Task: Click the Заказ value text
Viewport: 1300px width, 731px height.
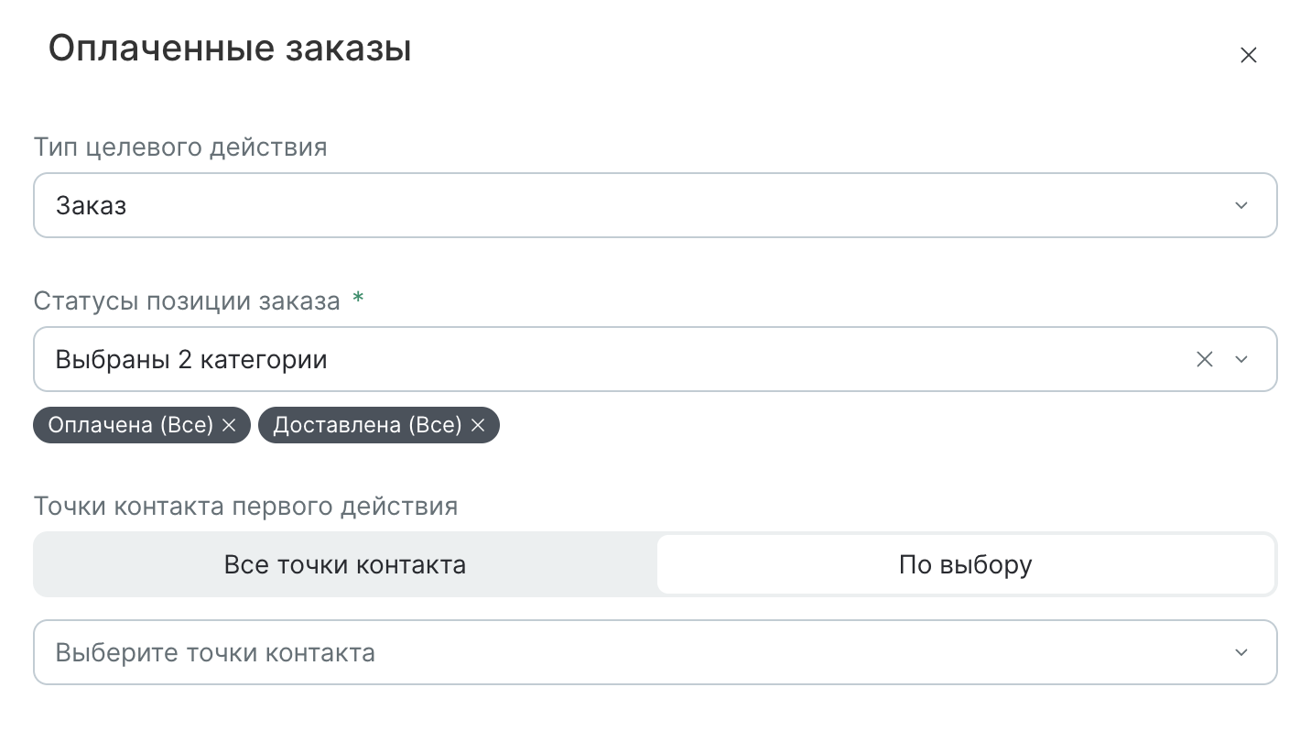Action: (91, 206)
